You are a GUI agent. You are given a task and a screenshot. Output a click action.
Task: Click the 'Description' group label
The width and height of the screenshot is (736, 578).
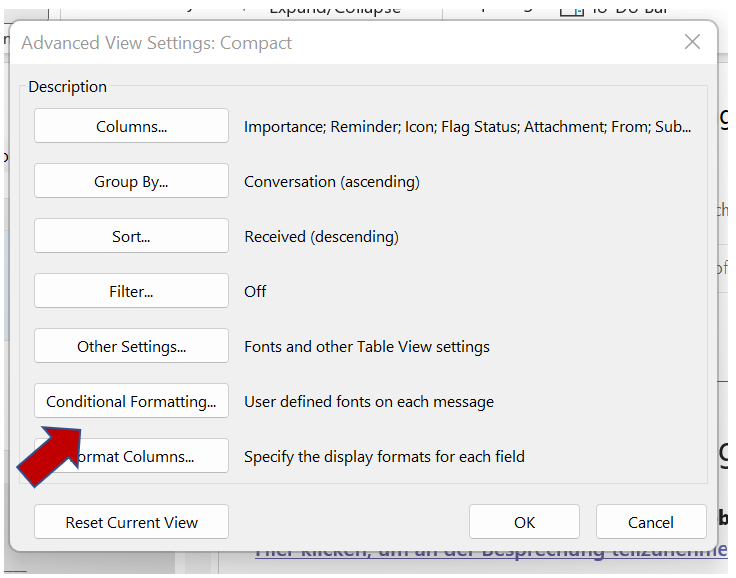67,87
